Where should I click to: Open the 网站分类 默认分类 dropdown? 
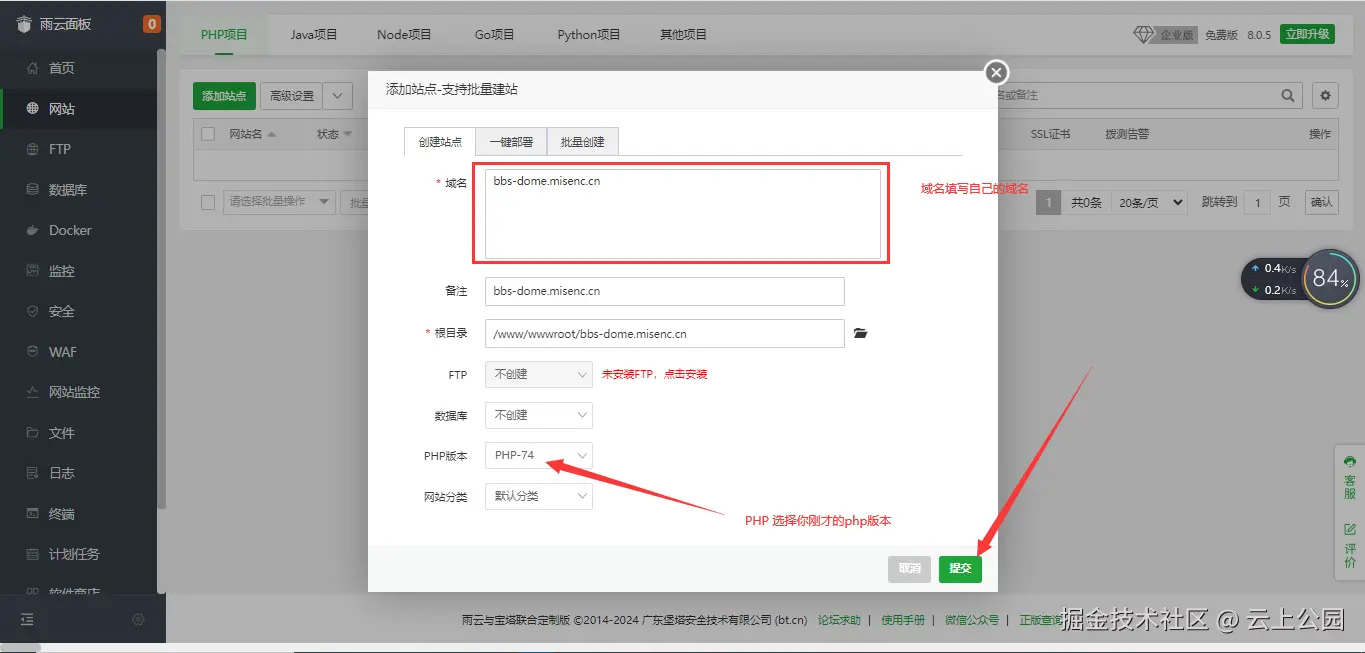539,496
